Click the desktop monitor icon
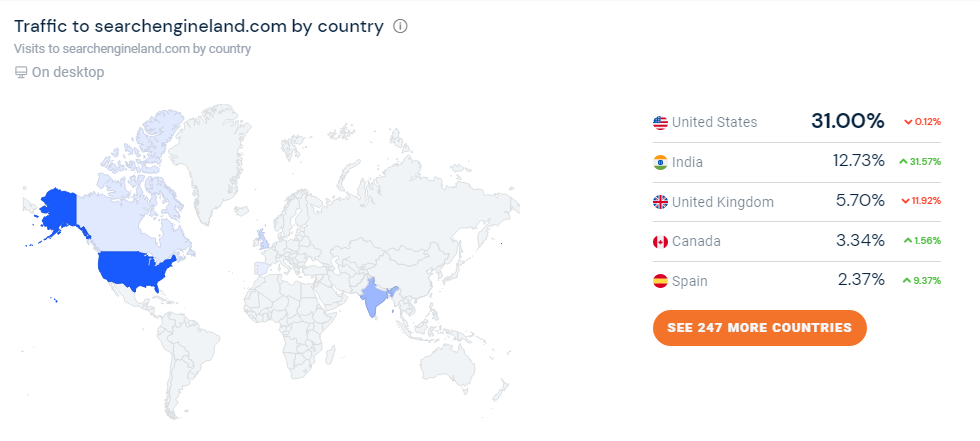 click(21, 72)
